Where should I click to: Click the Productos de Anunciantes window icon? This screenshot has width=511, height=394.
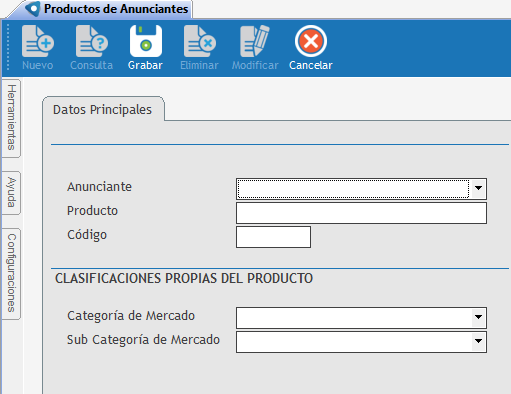pos(33,9)
